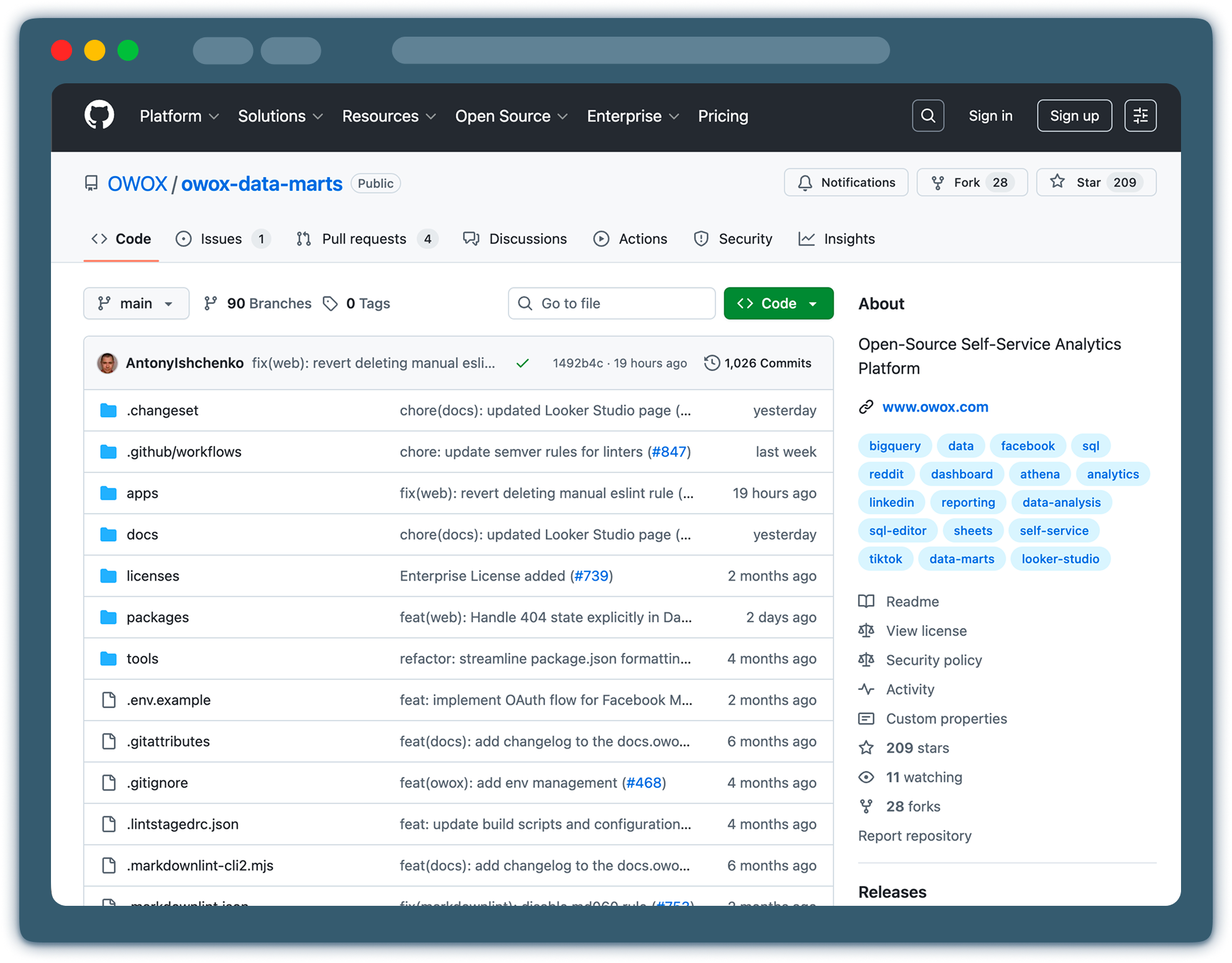
Task: Open the appearance settings sliders icon
Action: pos(1140,116)
